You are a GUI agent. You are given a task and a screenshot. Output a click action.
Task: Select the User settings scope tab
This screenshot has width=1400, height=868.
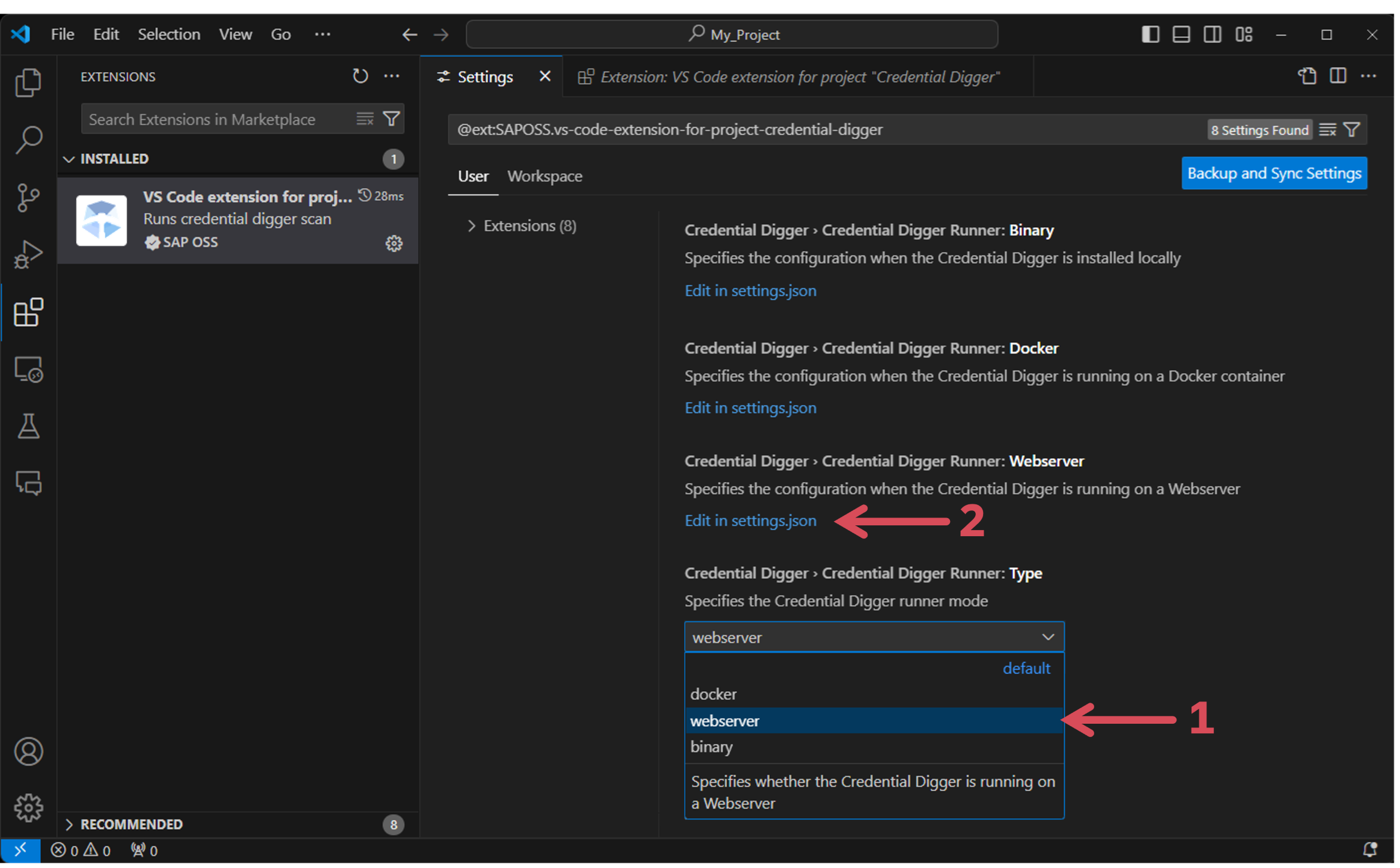[x=473, y=176]
